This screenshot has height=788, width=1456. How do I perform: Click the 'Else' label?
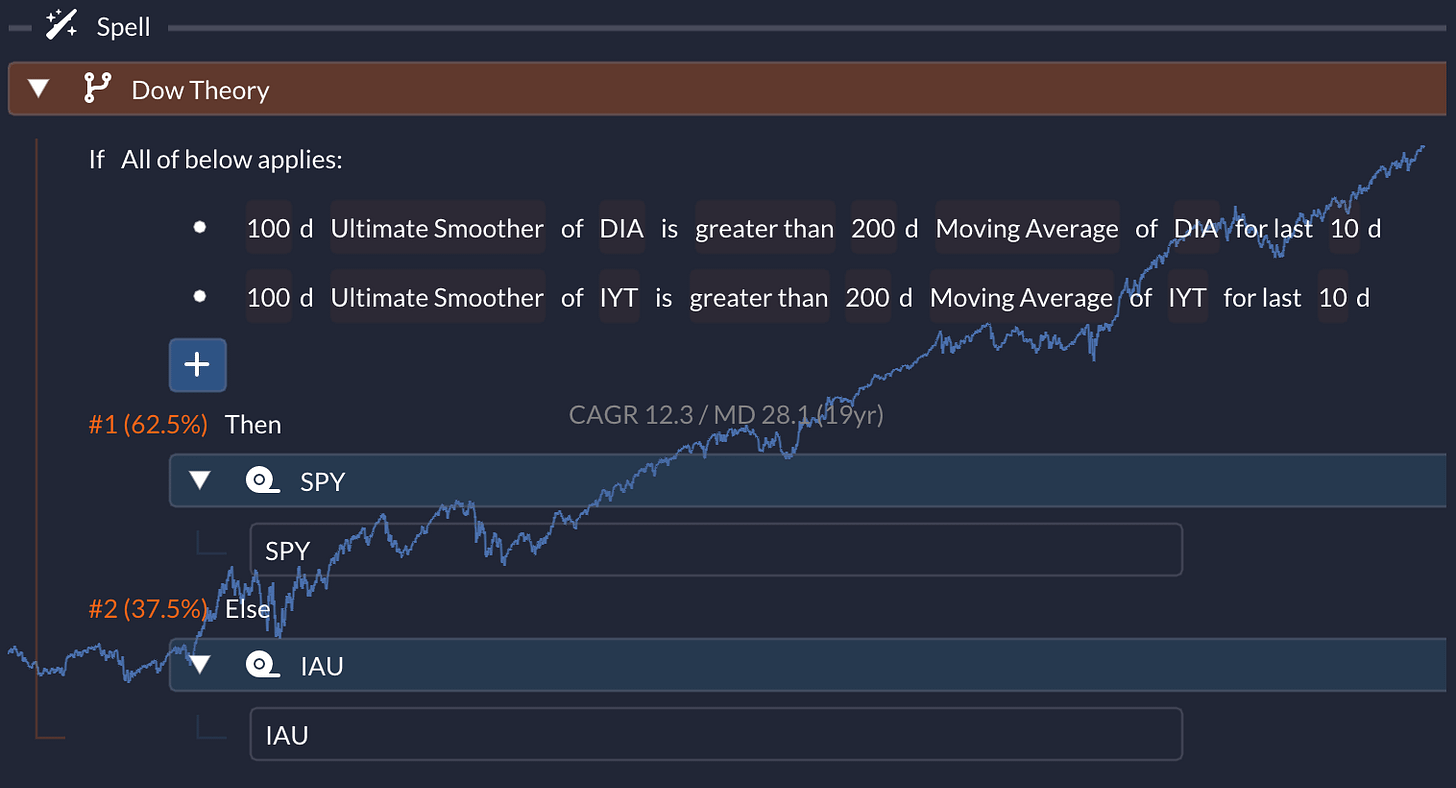248,608
